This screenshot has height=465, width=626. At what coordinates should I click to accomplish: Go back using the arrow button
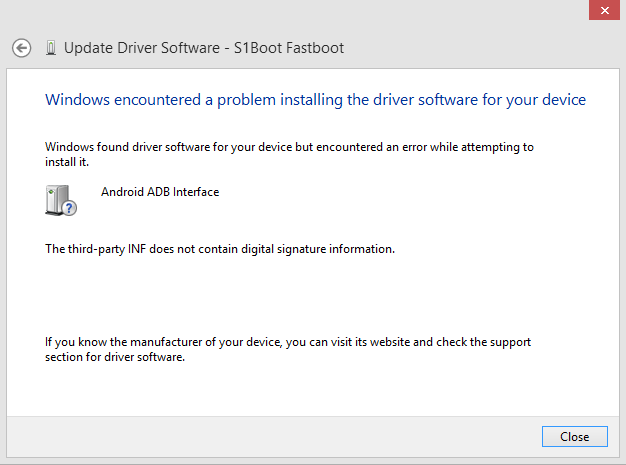click(x=21, y=48)
